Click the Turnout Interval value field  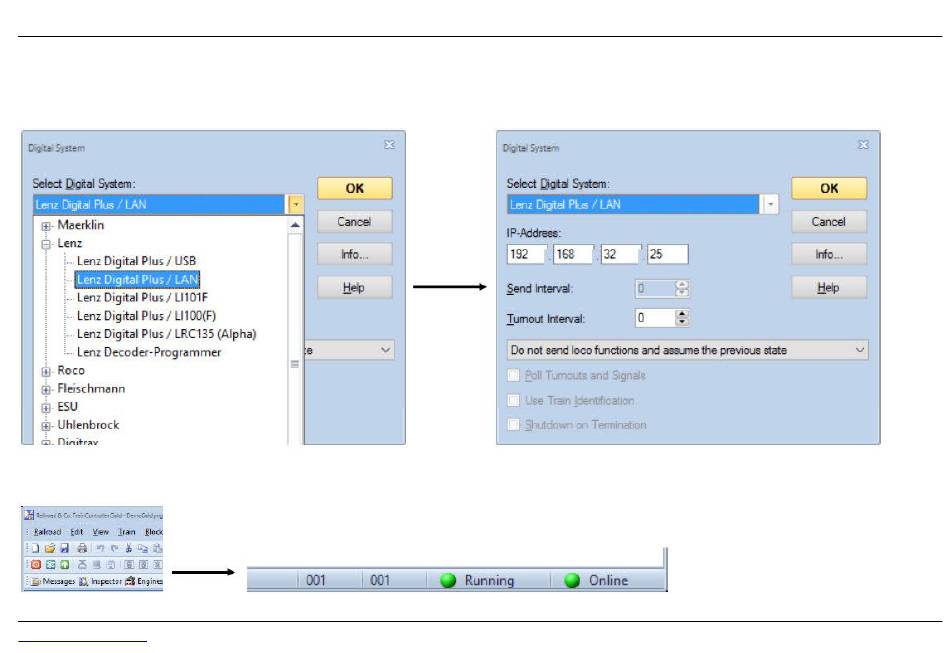coord(655,317)
